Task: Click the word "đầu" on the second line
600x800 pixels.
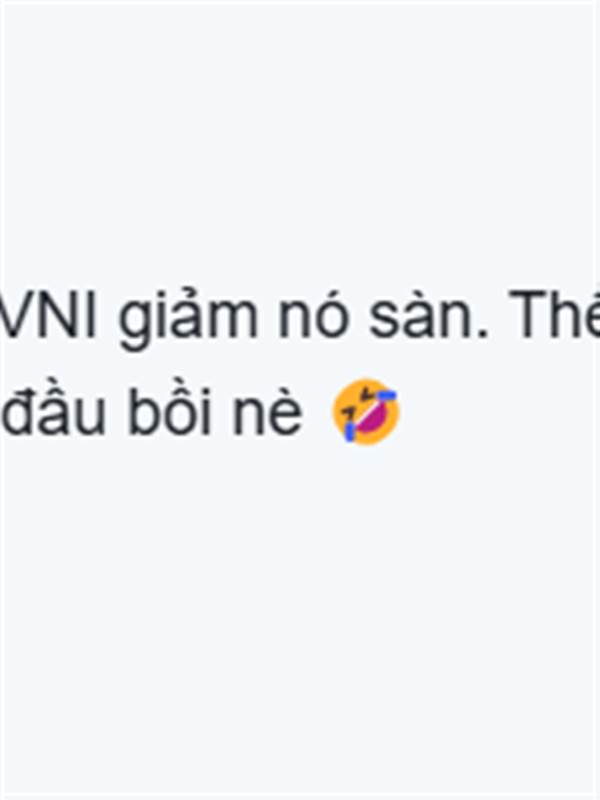Action: (53, 408)
